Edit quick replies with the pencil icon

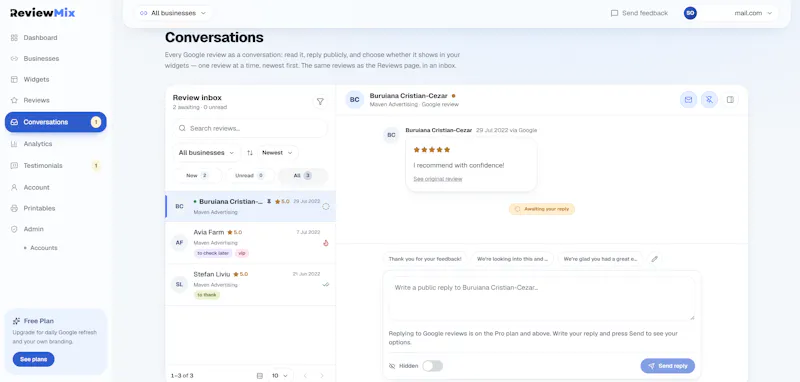pyautogui.click(x=655, y=259)
